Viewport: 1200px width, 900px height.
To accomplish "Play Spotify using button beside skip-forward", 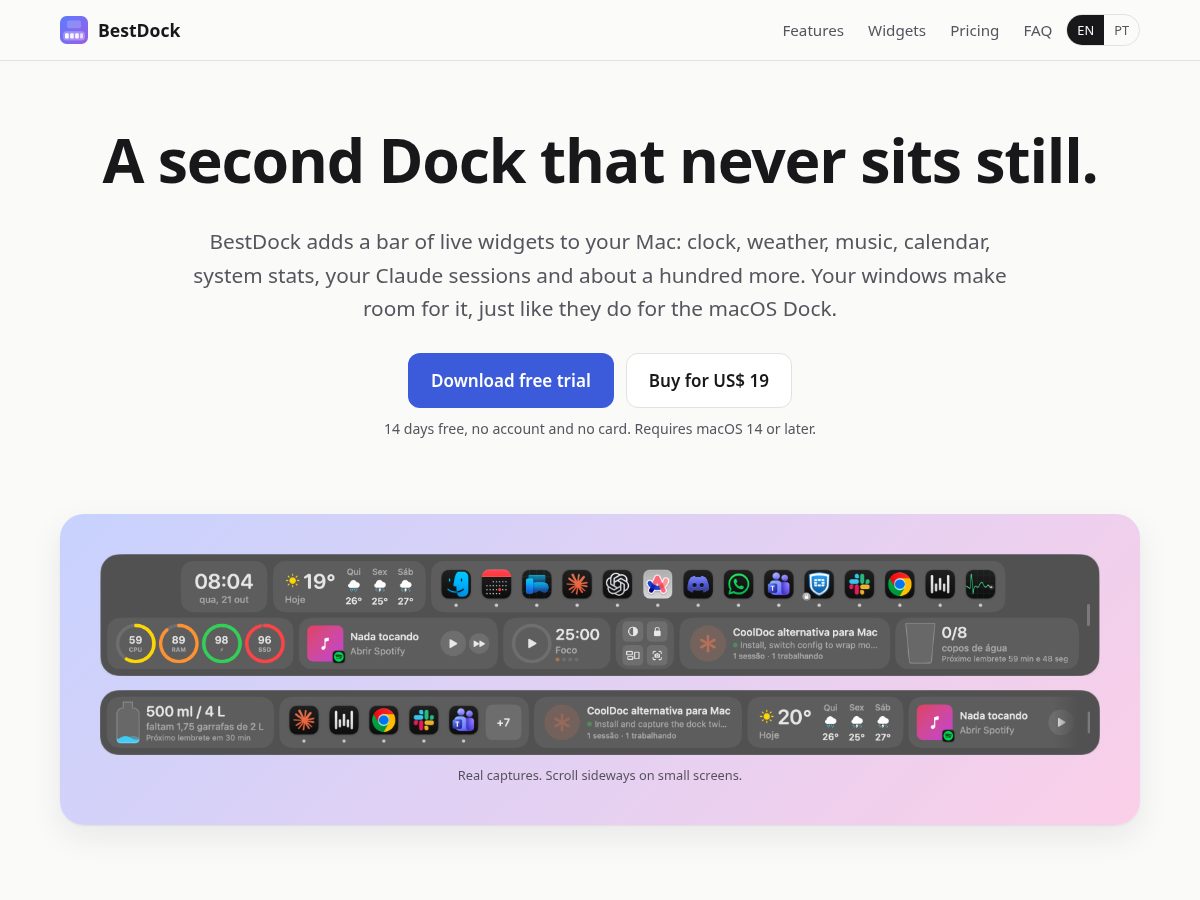I will [x=453, y=643].
